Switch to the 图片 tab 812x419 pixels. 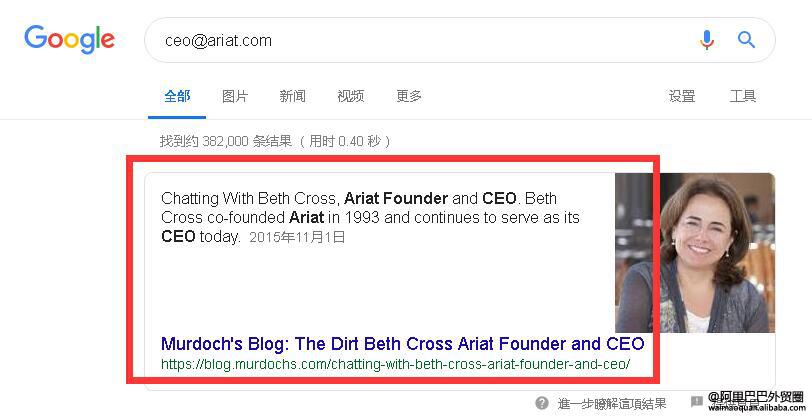tap(235, 96)
